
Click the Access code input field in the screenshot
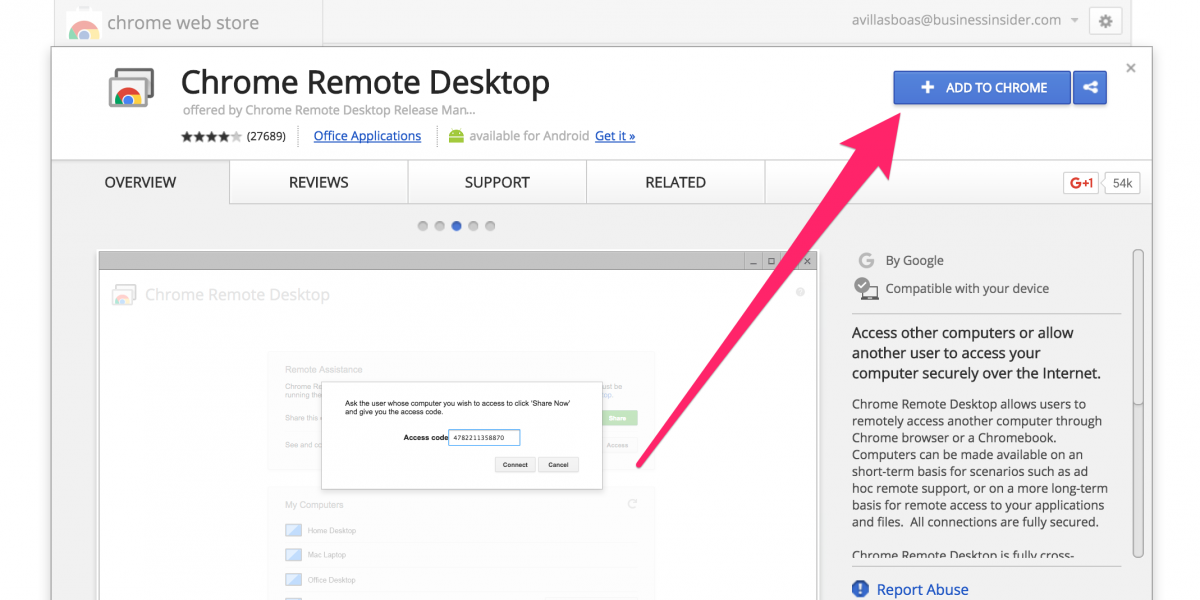tap(485, 438)
